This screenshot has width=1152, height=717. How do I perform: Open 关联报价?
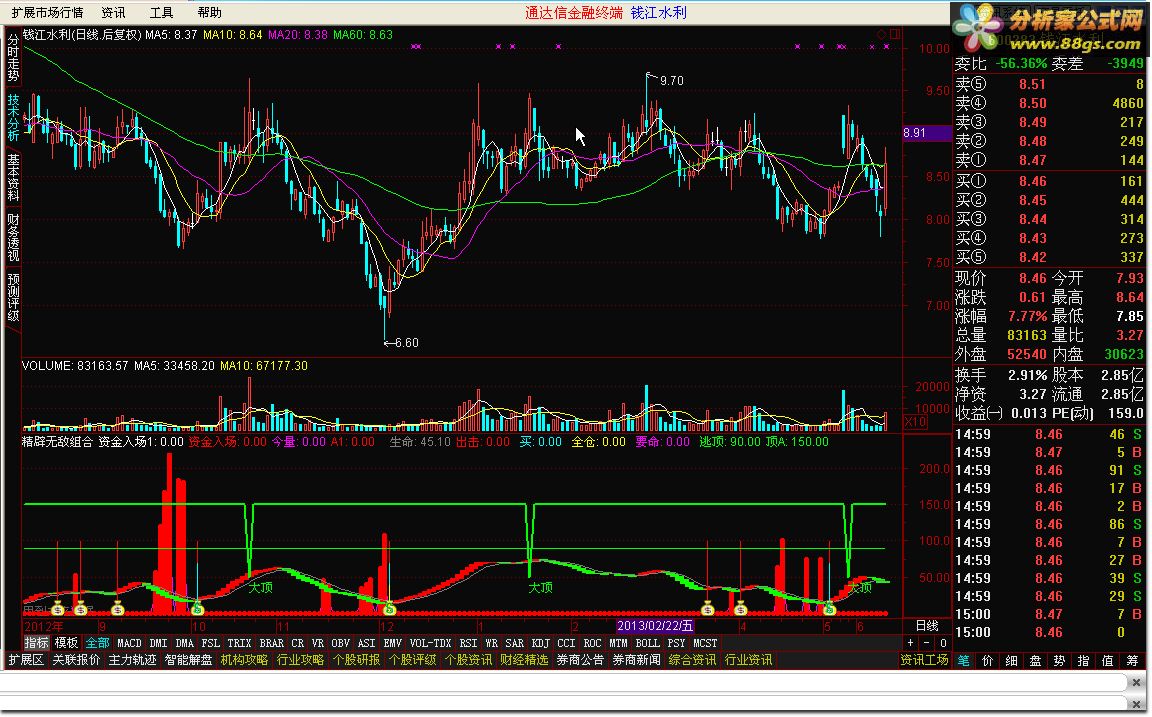click(x=76, y=660)
